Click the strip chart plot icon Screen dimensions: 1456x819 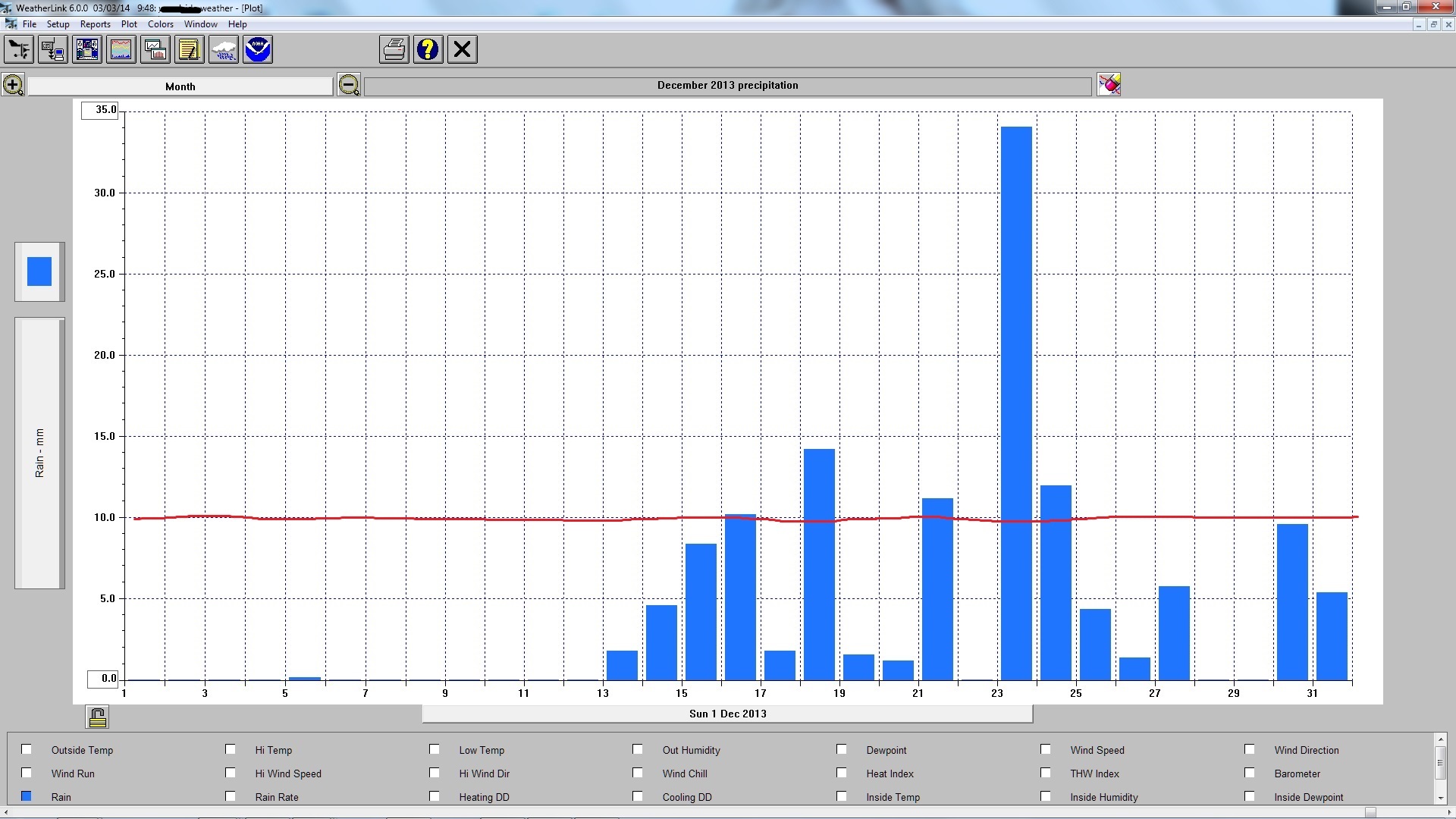(121, 50)
